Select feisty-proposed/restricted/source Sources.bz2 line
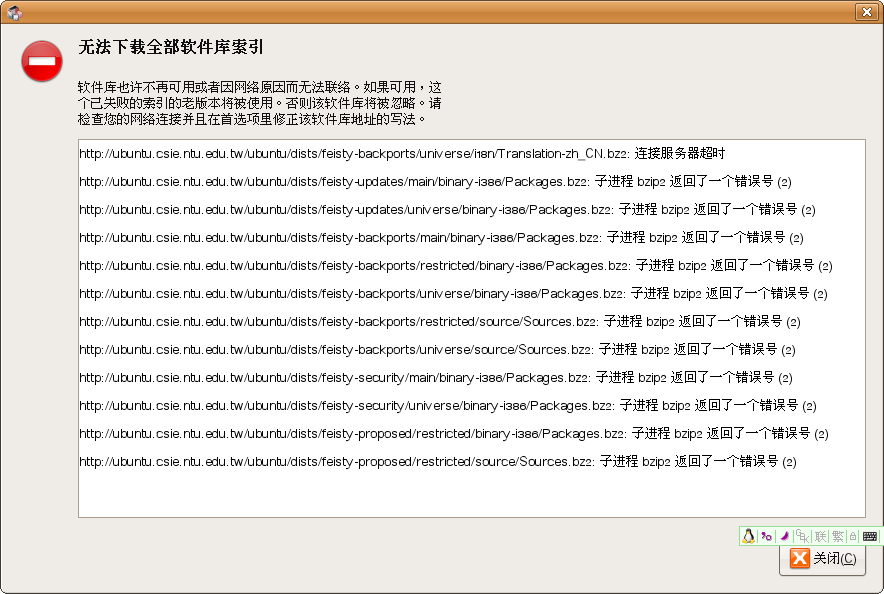 point(438,462)
